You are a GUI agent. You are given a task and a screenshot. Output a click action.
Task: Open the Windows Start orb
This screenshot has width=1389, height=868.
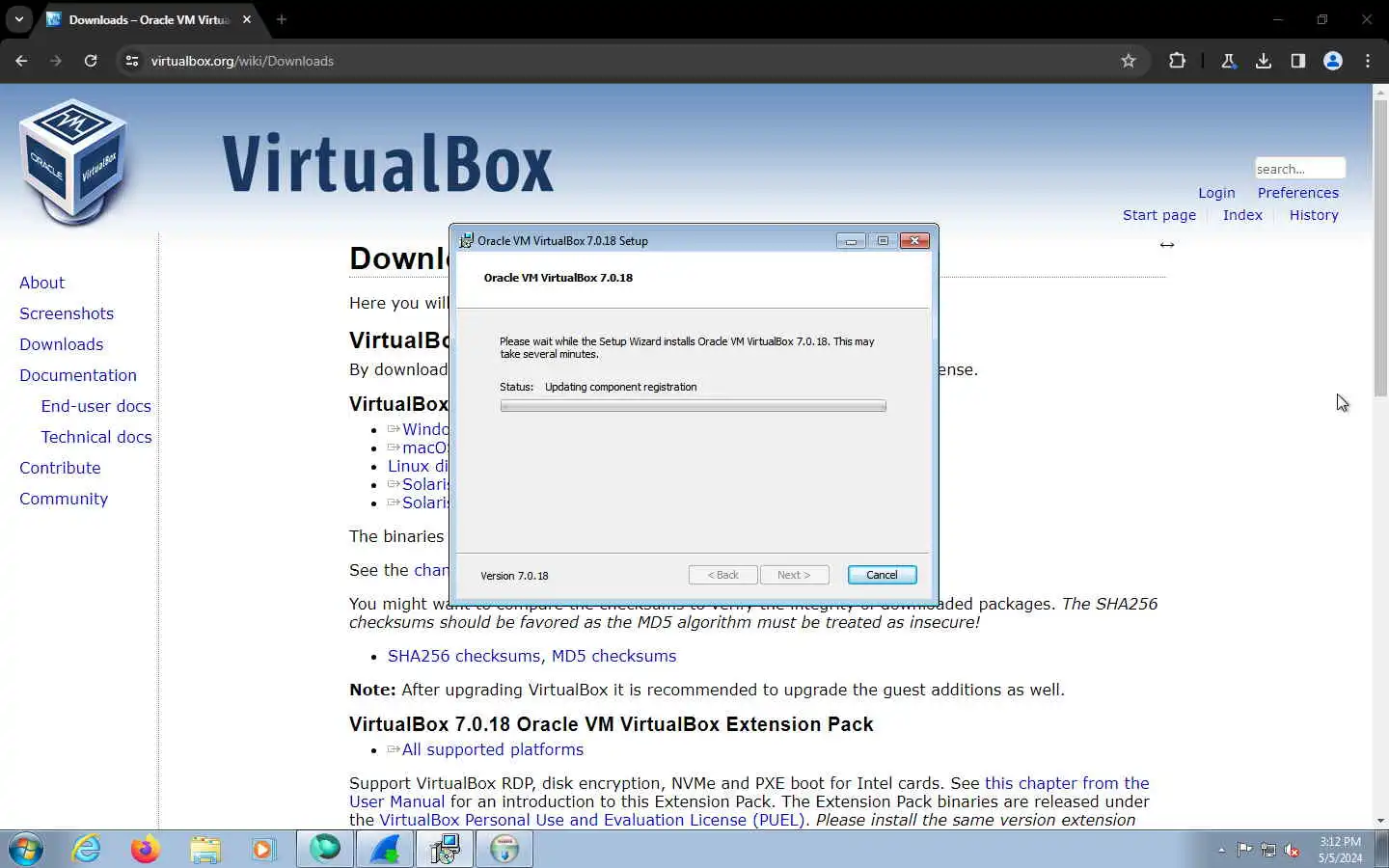(x=26, y=849)
